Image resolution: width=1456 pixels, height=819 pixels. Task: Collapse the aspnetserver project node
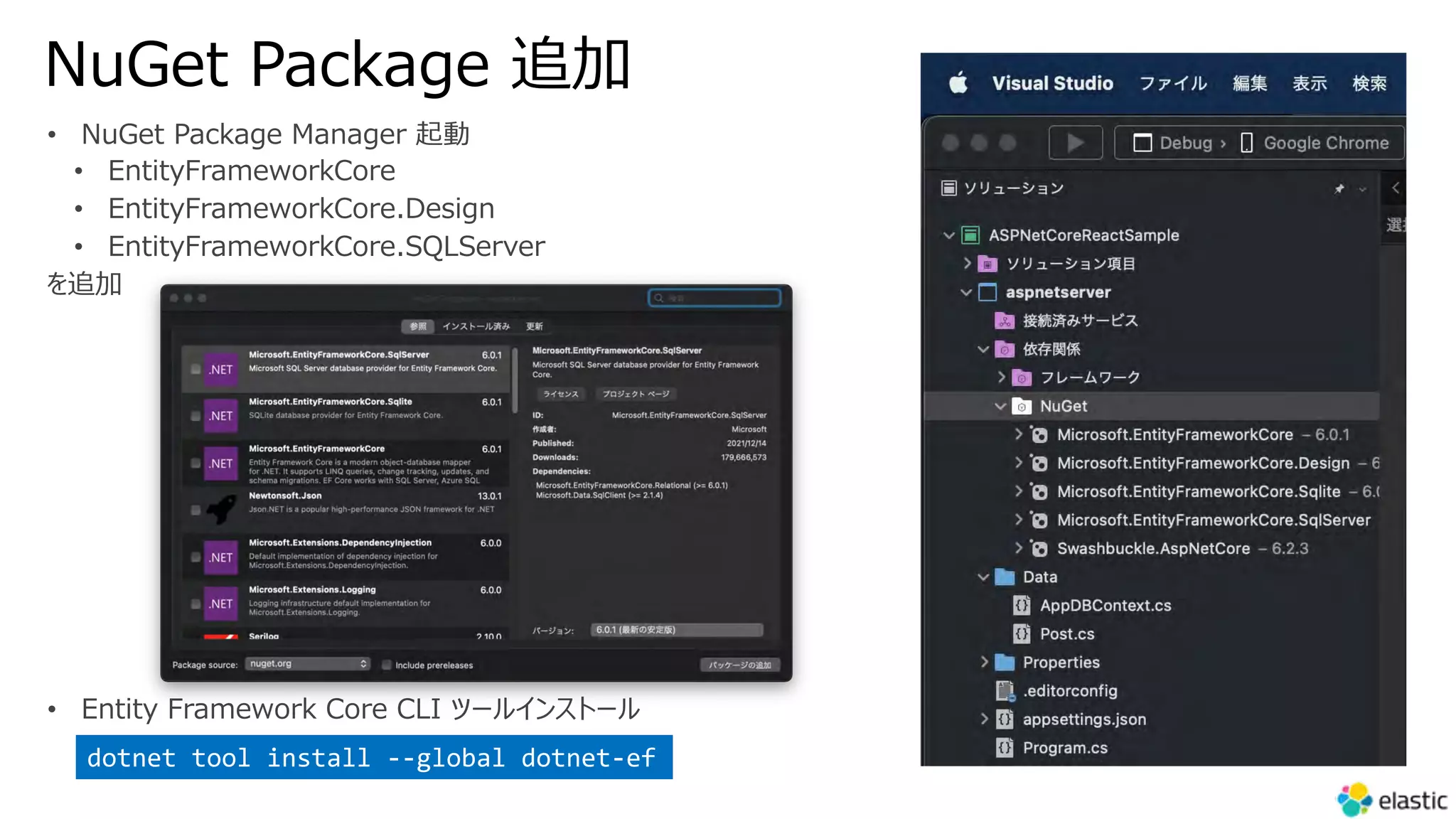[x=965, y=292]
